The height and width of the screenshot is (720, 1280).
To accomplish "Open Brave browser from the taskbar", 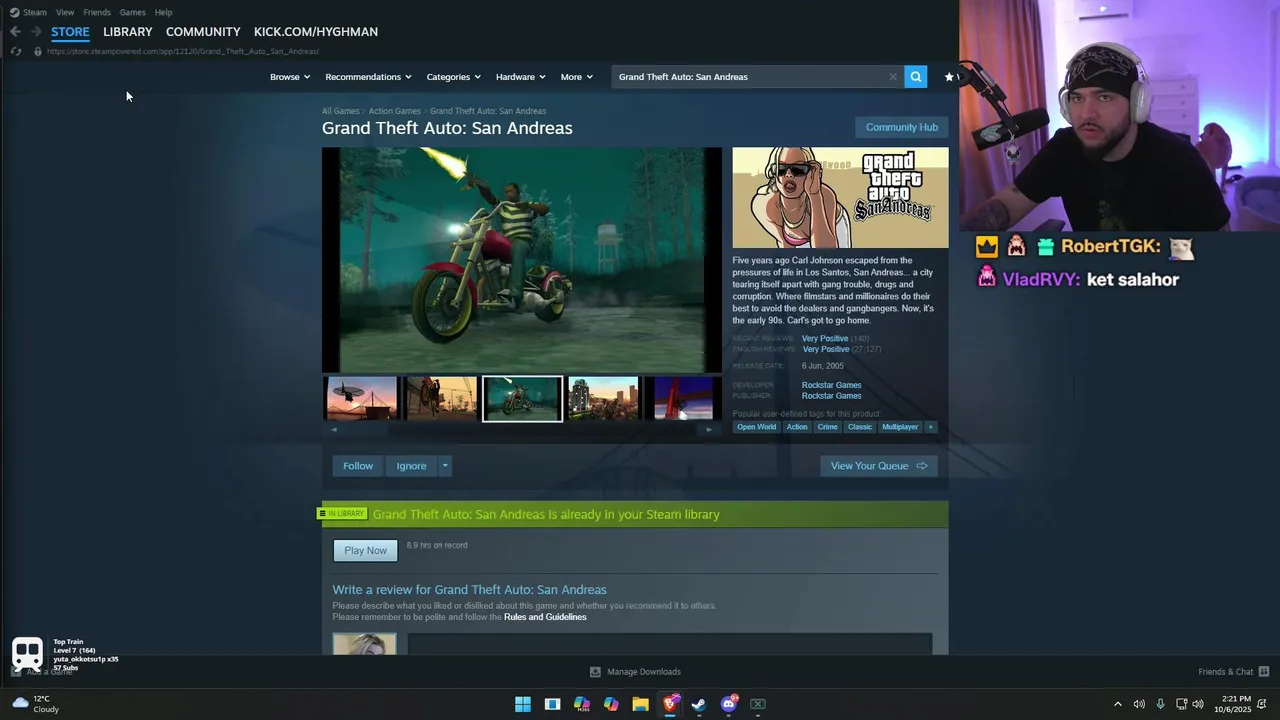I will [670, 704].
